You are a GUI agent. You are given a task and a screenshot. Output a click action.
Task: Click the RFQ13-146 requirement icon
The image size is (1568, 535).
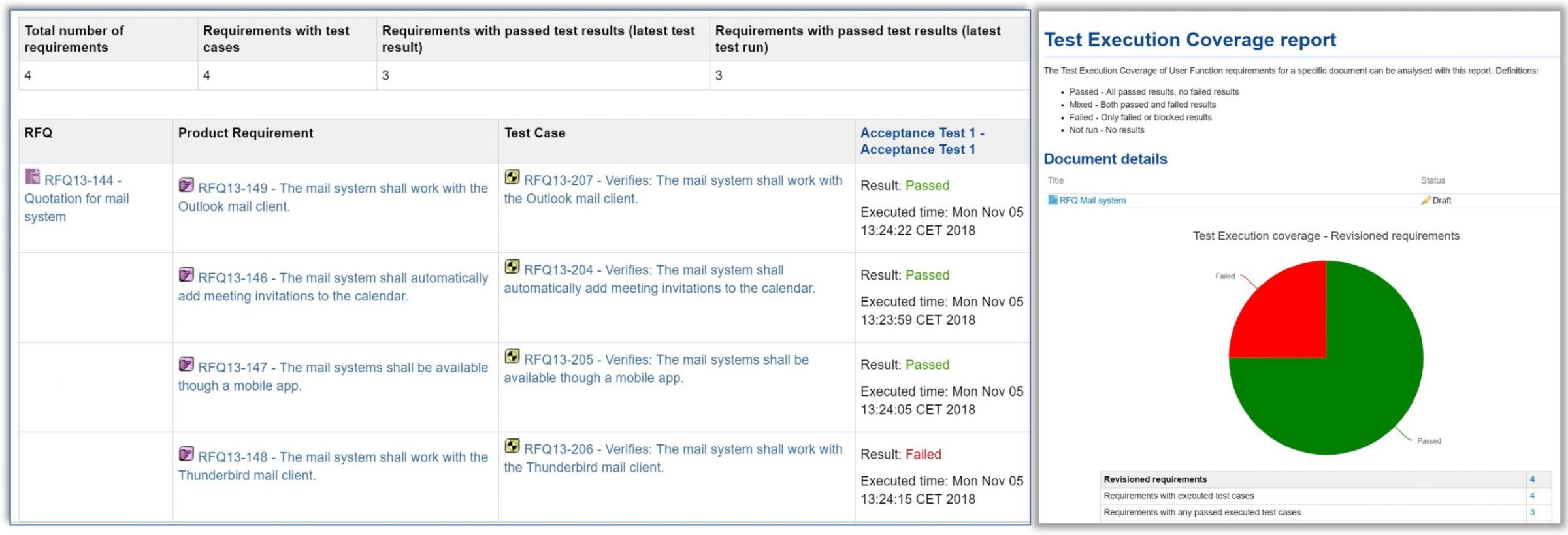click(x=186, y=274)
